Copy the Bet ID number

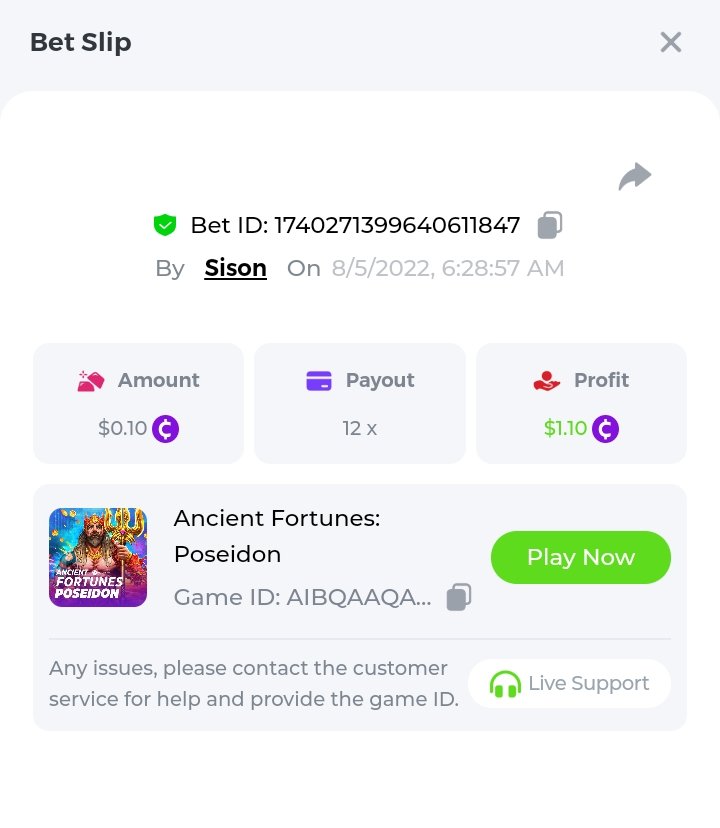(550, 225)
